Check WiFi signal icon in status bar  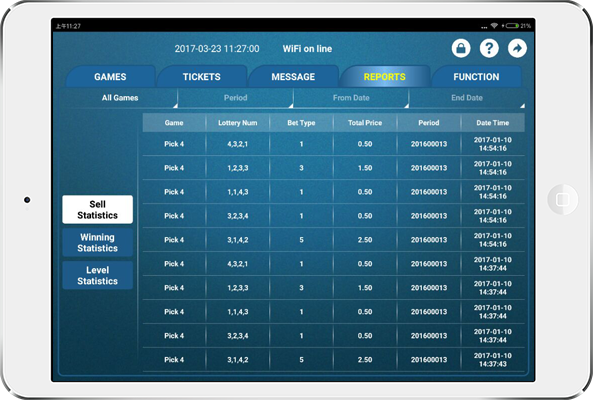point(494,26)
